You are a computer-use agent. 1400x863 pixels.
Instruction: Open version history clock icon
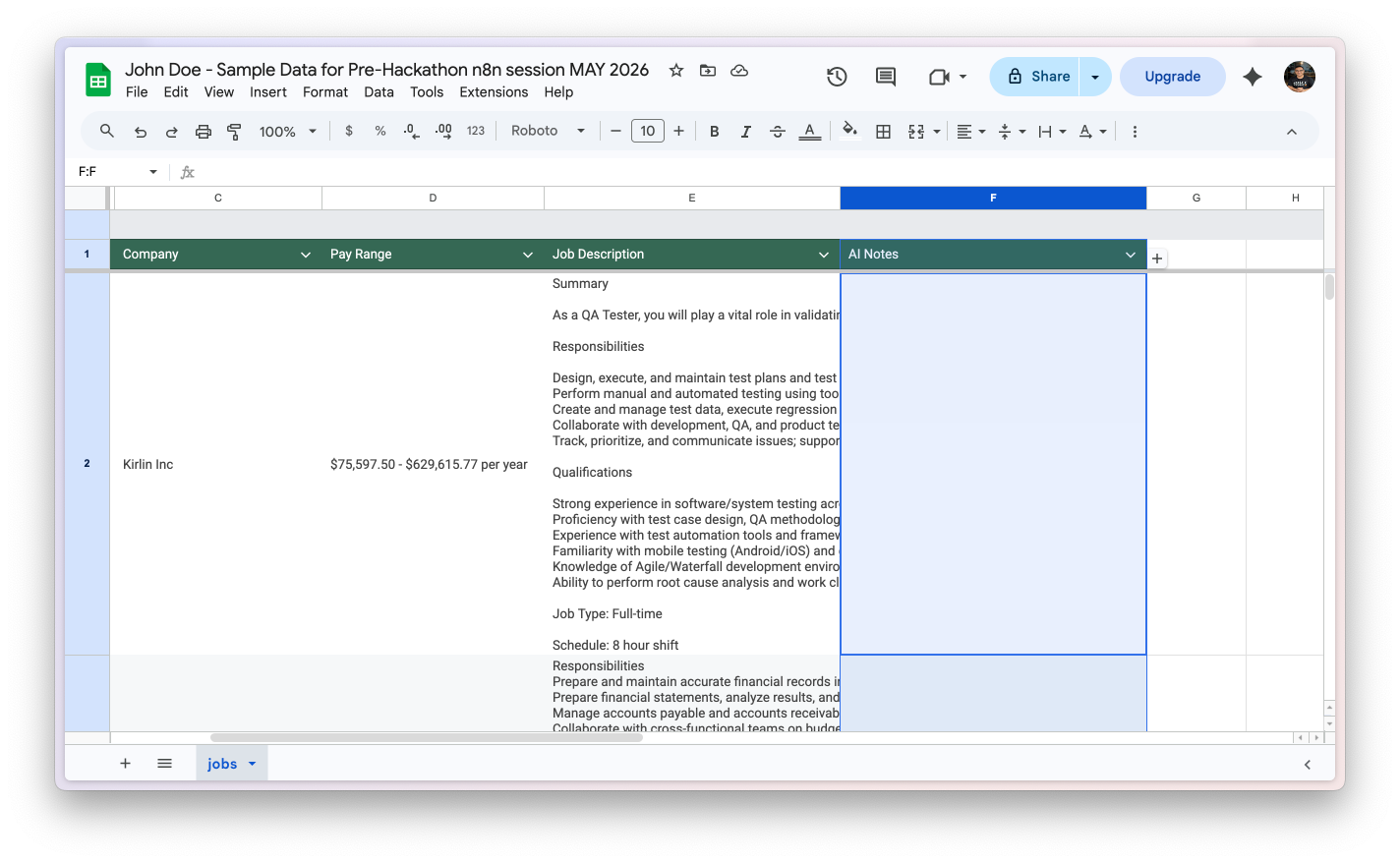pyautogui.click(x=837, y=77)
